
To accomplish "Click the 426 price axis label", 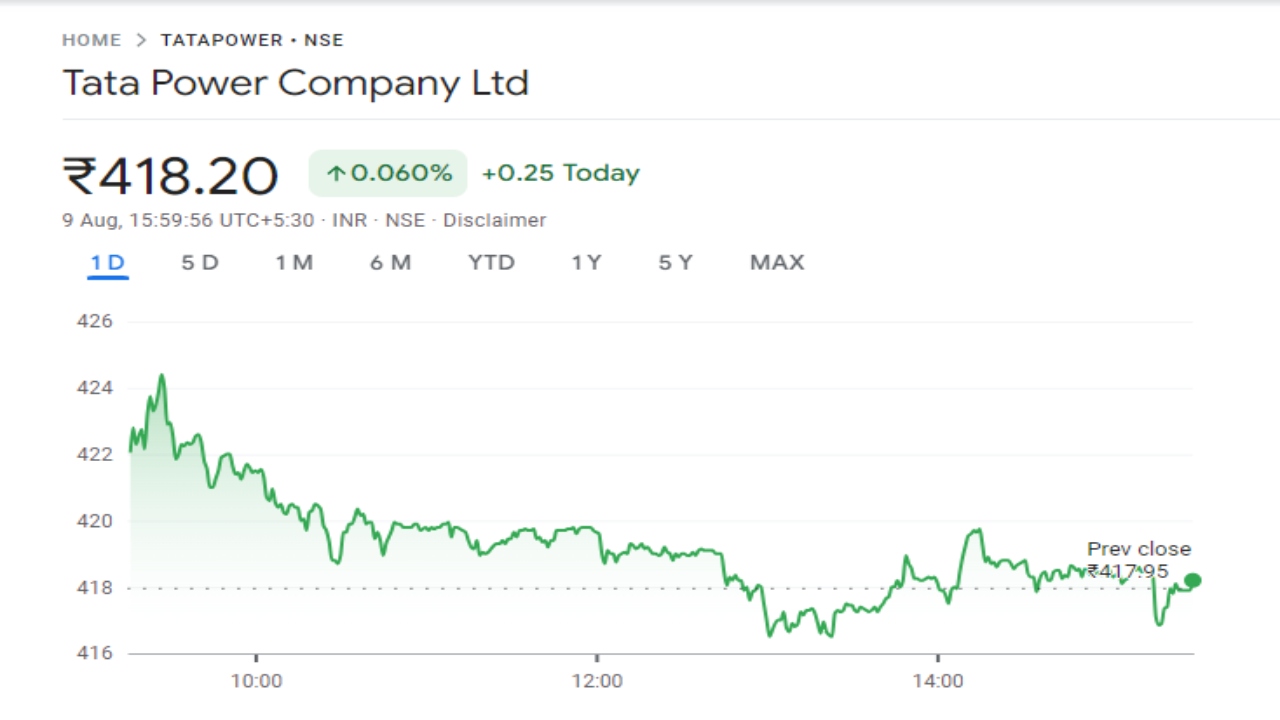I will pos(95,322).
